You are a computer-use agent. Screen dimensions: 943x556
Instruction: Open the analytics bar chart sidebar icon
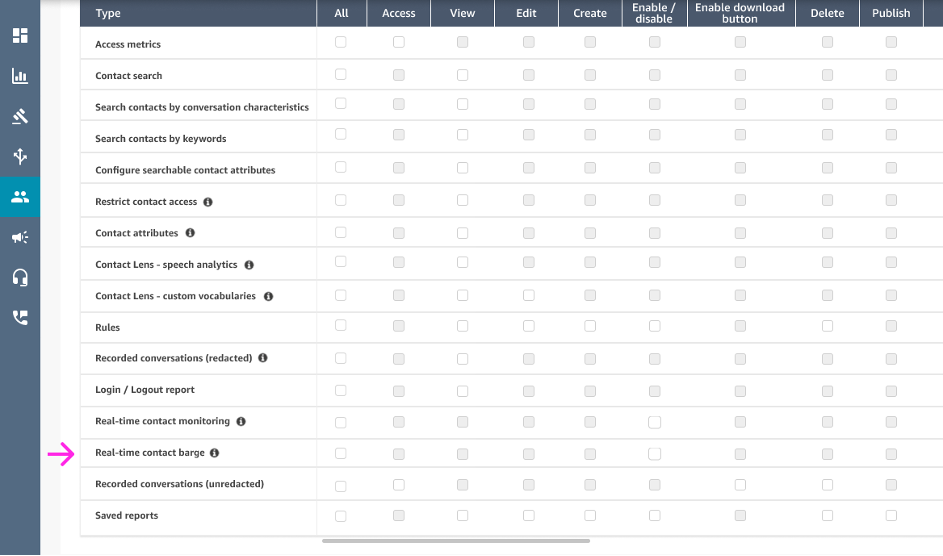click(x=20, y=76)
